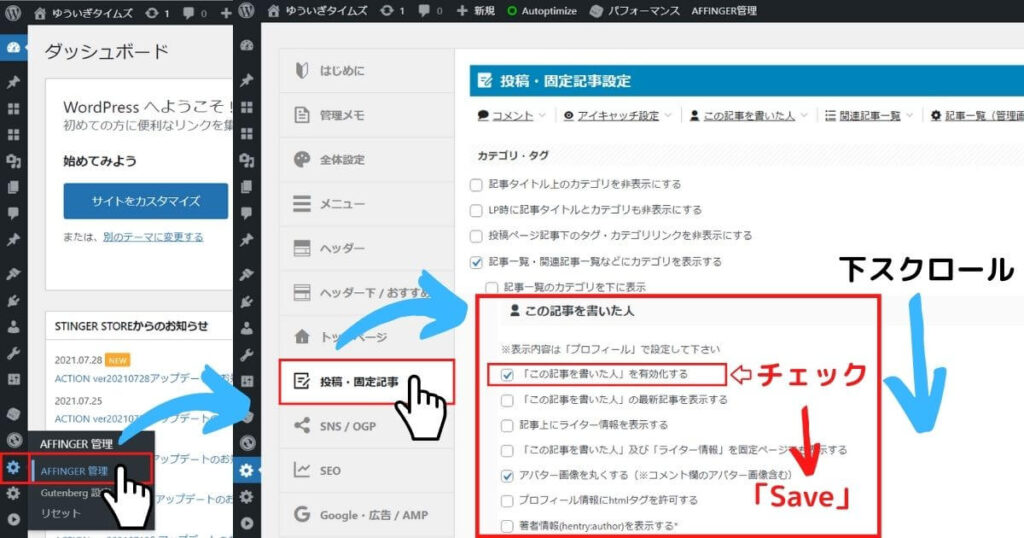Open ACTION ver20210728 update notice link
Viewport: 1024px width, 538px height.
click(x=144, y=378)
